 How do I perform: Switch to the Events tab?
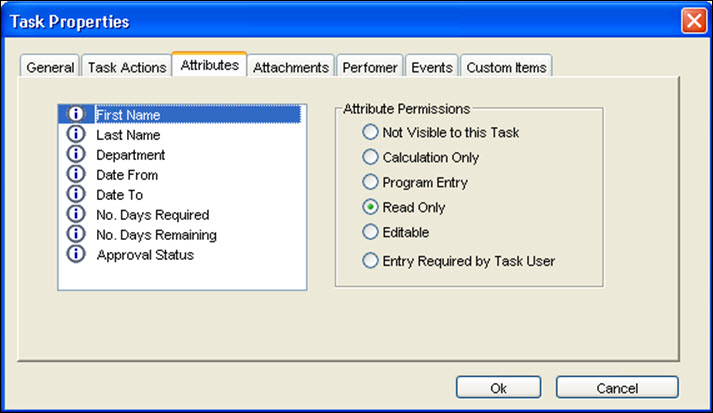coord(432,67)
